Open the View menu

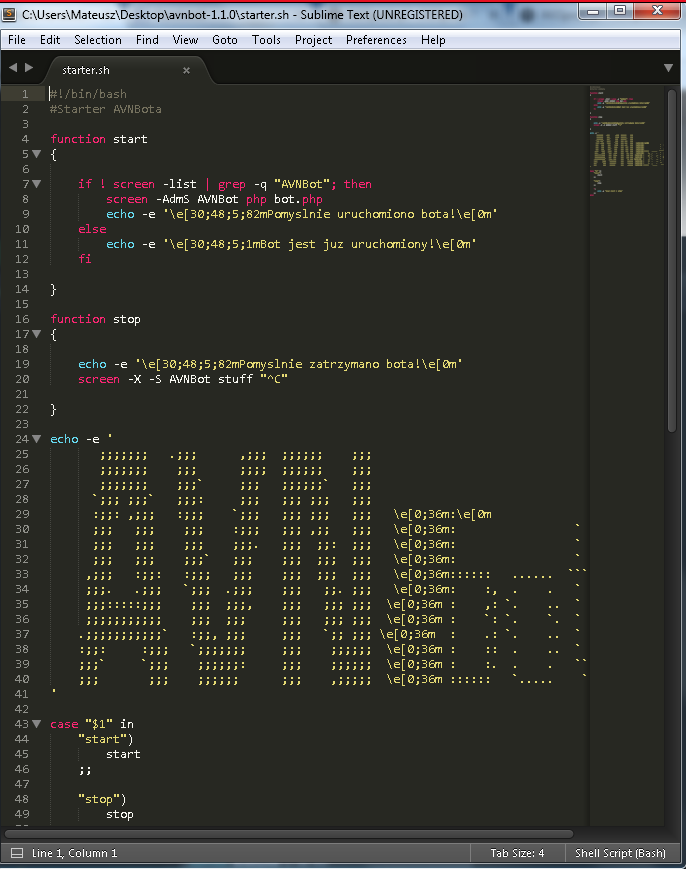(x=185, y=40)
